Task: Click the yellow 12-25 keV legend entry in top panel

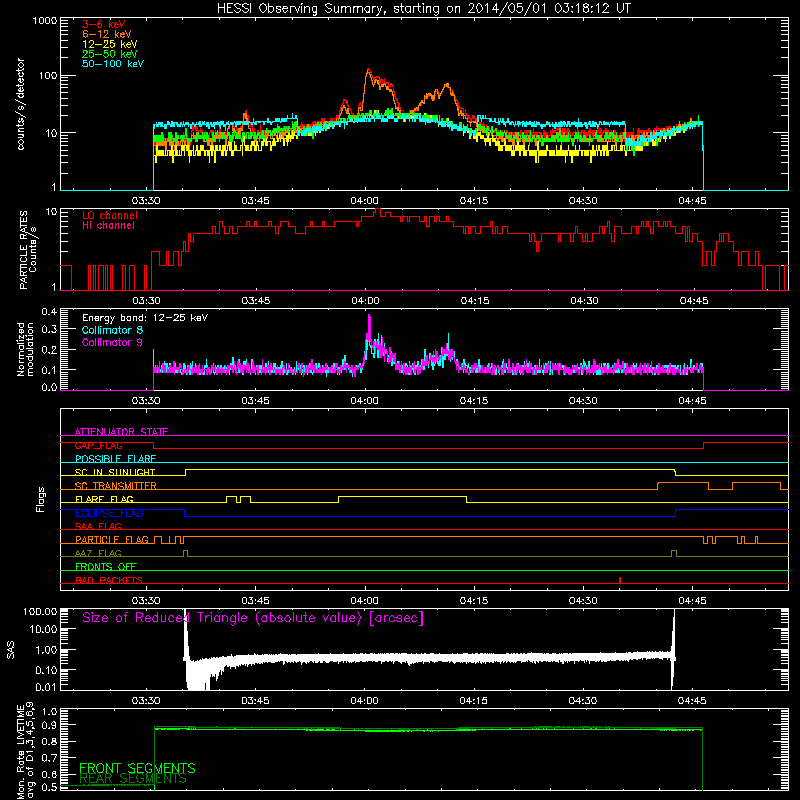Action: pyautogui.click(x=110, y=44)
